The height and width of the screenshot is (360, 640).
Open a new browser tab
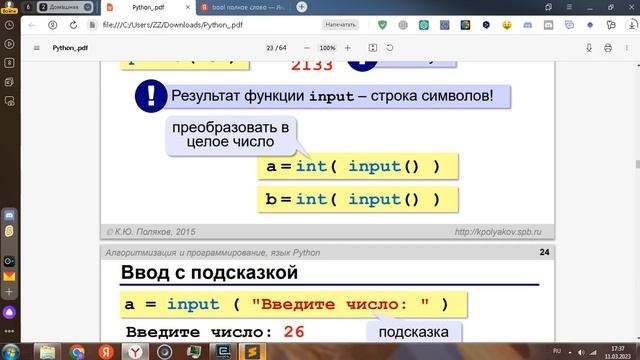(x=302, y=7)
